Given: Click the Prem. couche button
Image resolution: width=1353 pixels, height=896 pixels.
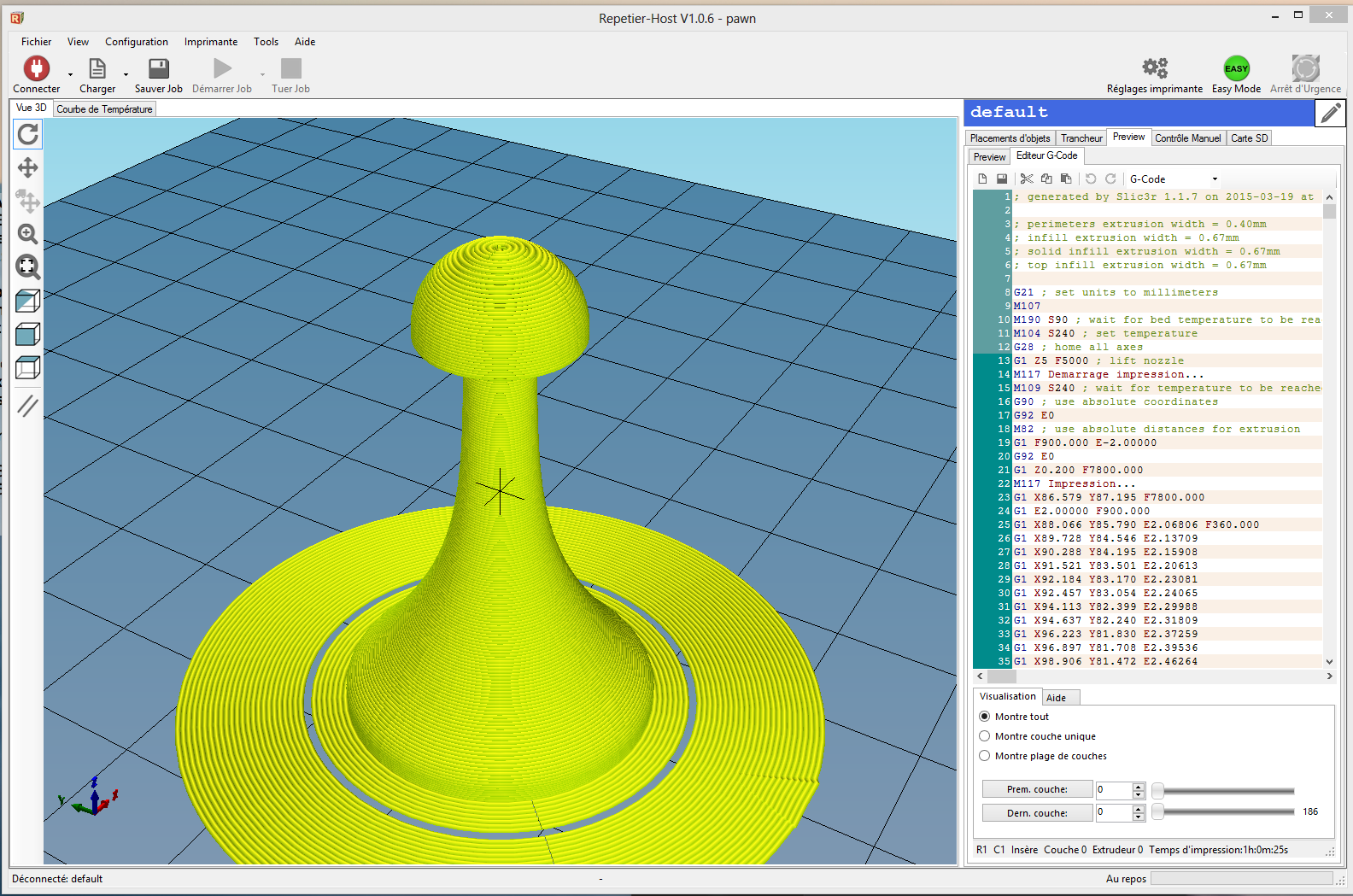Looking at the screenshot, I should (x=1037, y=789).
